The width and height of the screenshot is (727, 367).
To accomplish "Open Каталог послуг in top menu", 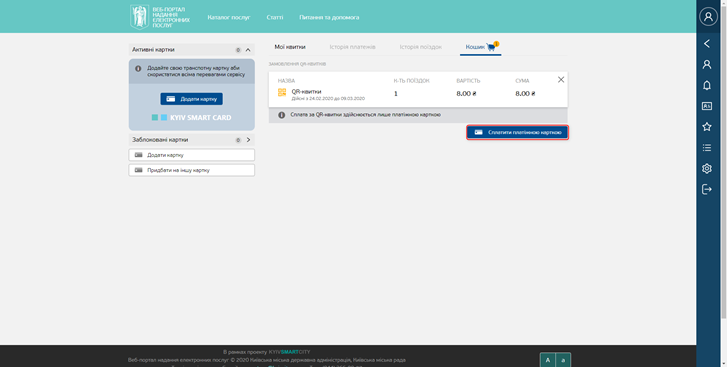I will click(x=229, y=18).
